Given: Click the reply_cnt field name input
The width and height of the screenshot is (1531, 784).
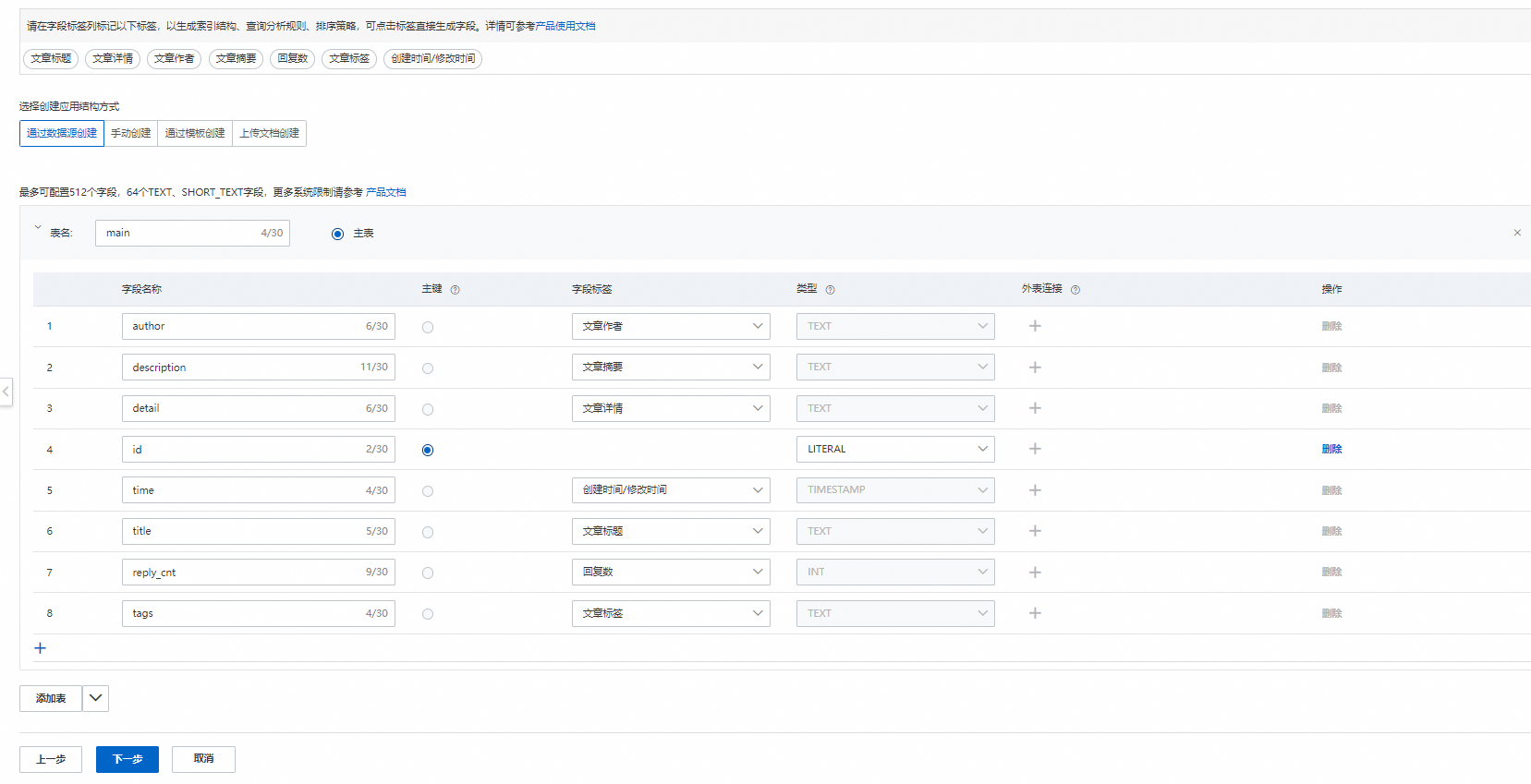Looking at the screenshot, I should click(259, 573).
